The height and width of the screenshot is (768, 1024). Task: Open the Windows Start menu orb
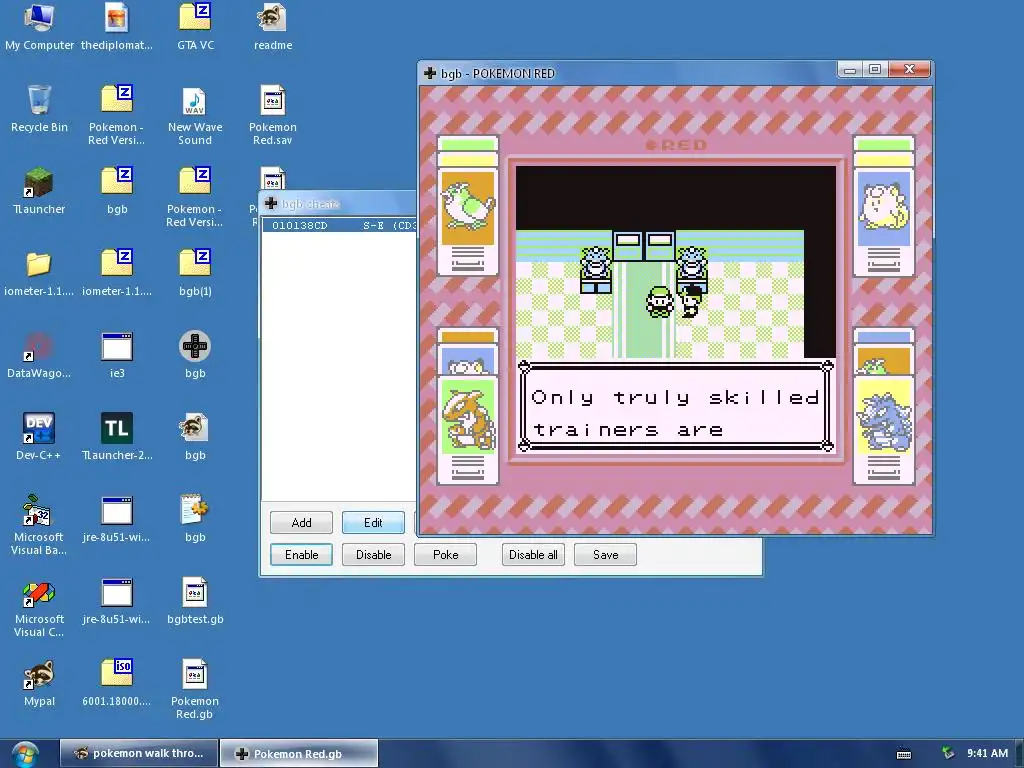point(25,754)
